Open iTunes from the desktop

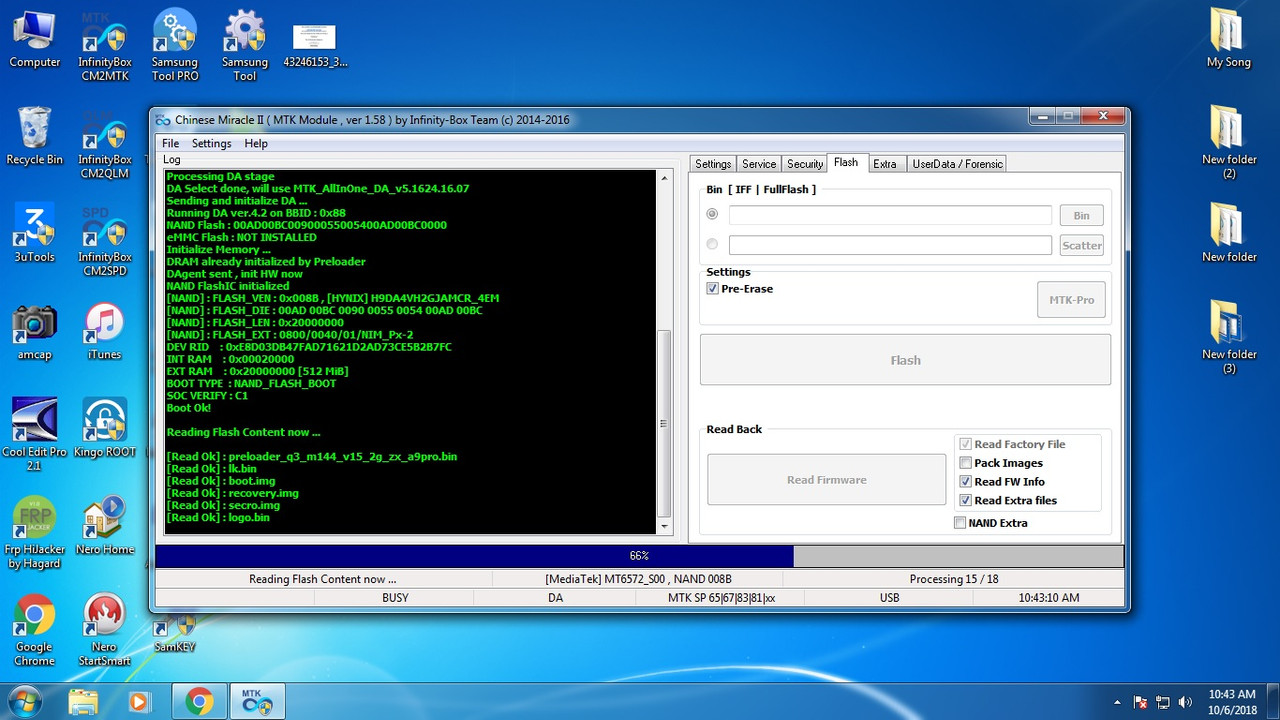coord(105,331)
